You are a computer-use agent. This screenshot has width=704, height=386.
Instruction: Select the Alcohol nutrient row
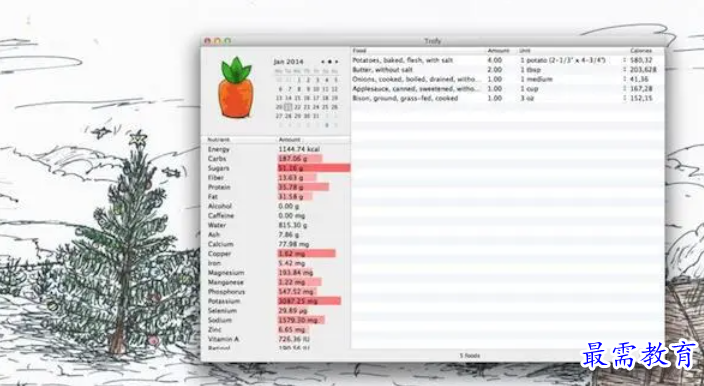click(x=276, y=206)
